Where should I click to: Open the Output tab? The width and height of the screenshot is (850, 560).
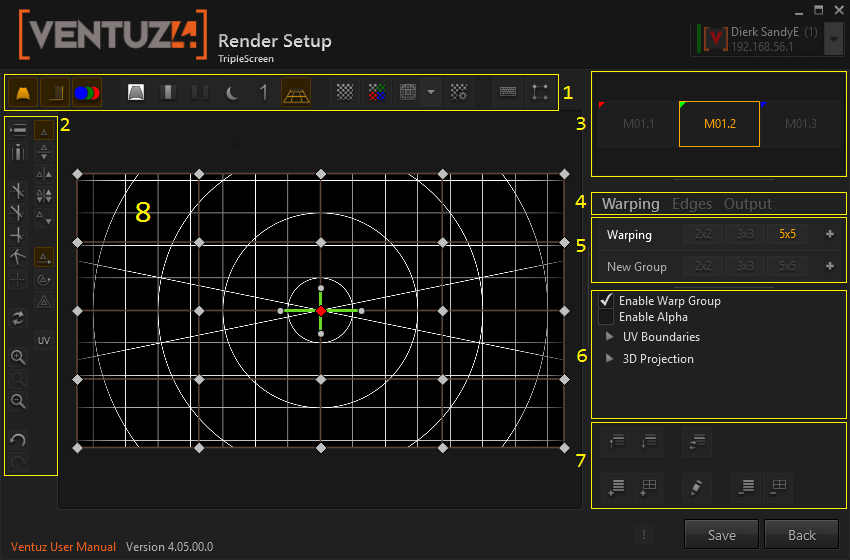point(747,204)
